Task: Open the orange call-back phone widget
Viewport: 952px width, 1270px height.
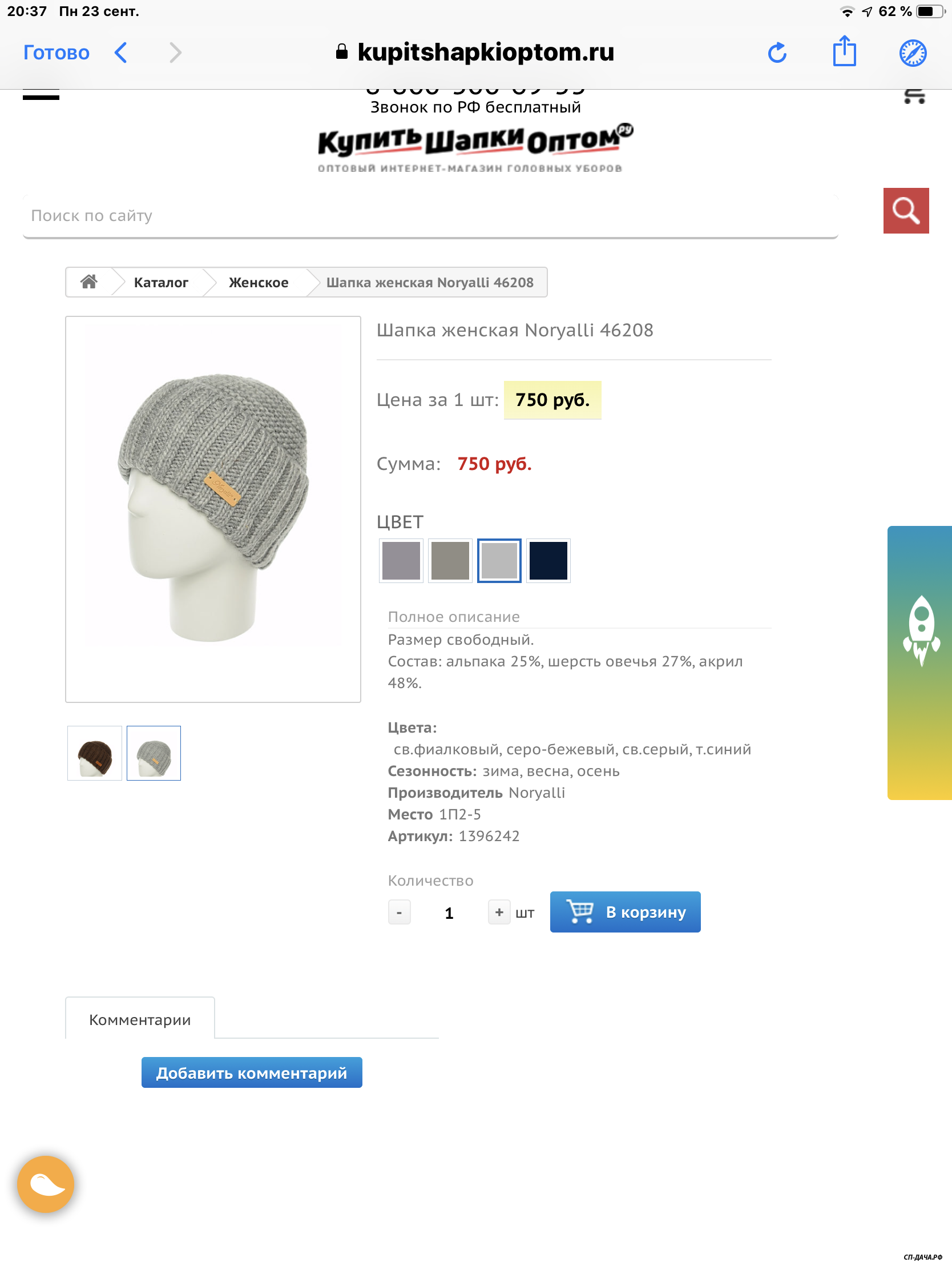Action: click(x=46, y=1184)
